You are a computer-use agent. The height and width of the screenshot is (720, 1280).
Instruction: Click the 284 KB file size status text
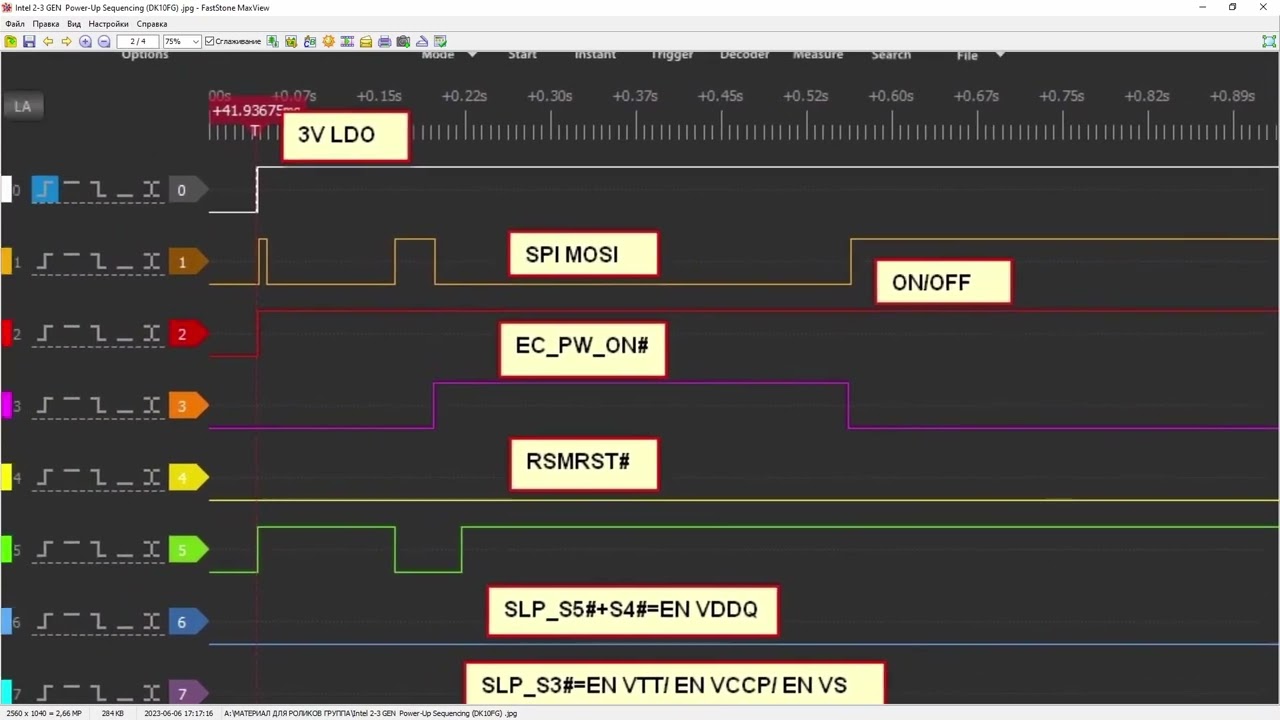point(114,713)
